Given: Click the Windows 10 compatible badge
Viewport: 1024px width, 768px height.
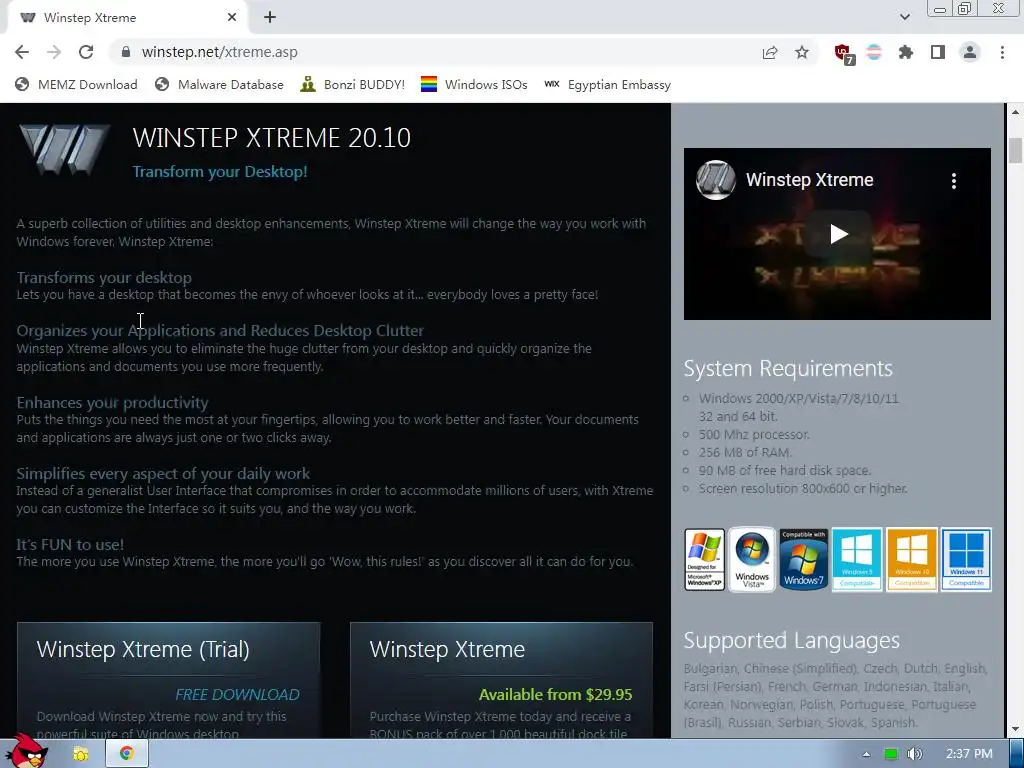Looking at the screenshot, I should click(912, 560).
